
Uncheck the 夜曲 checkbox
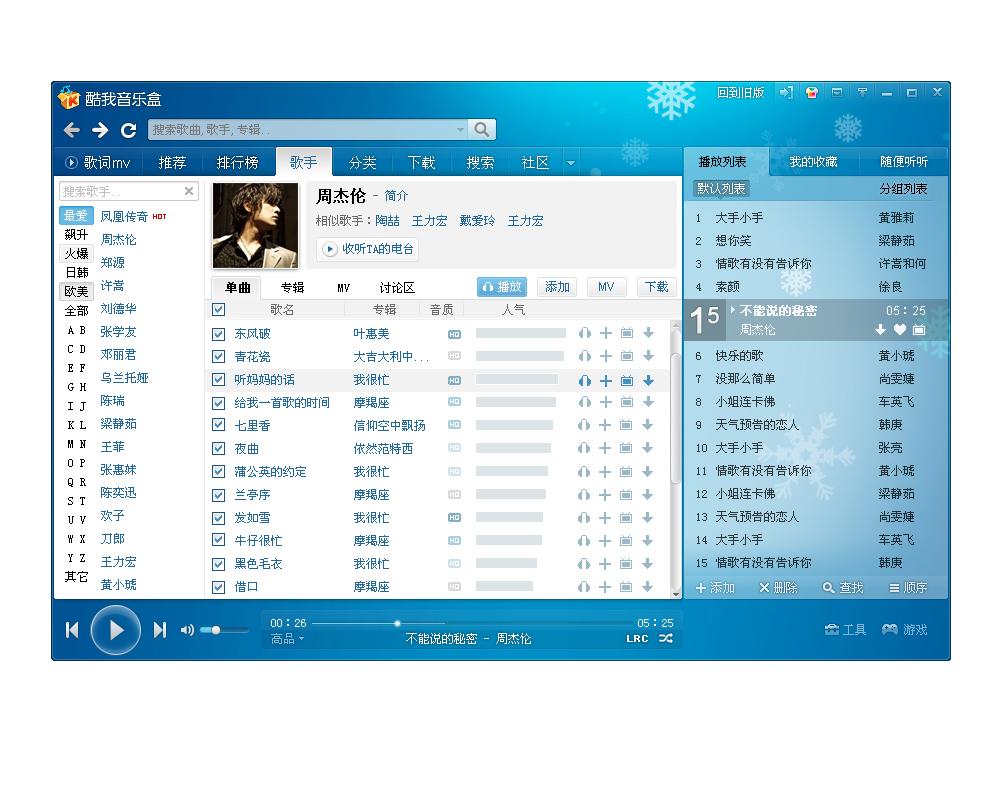(x=219, y=448)
